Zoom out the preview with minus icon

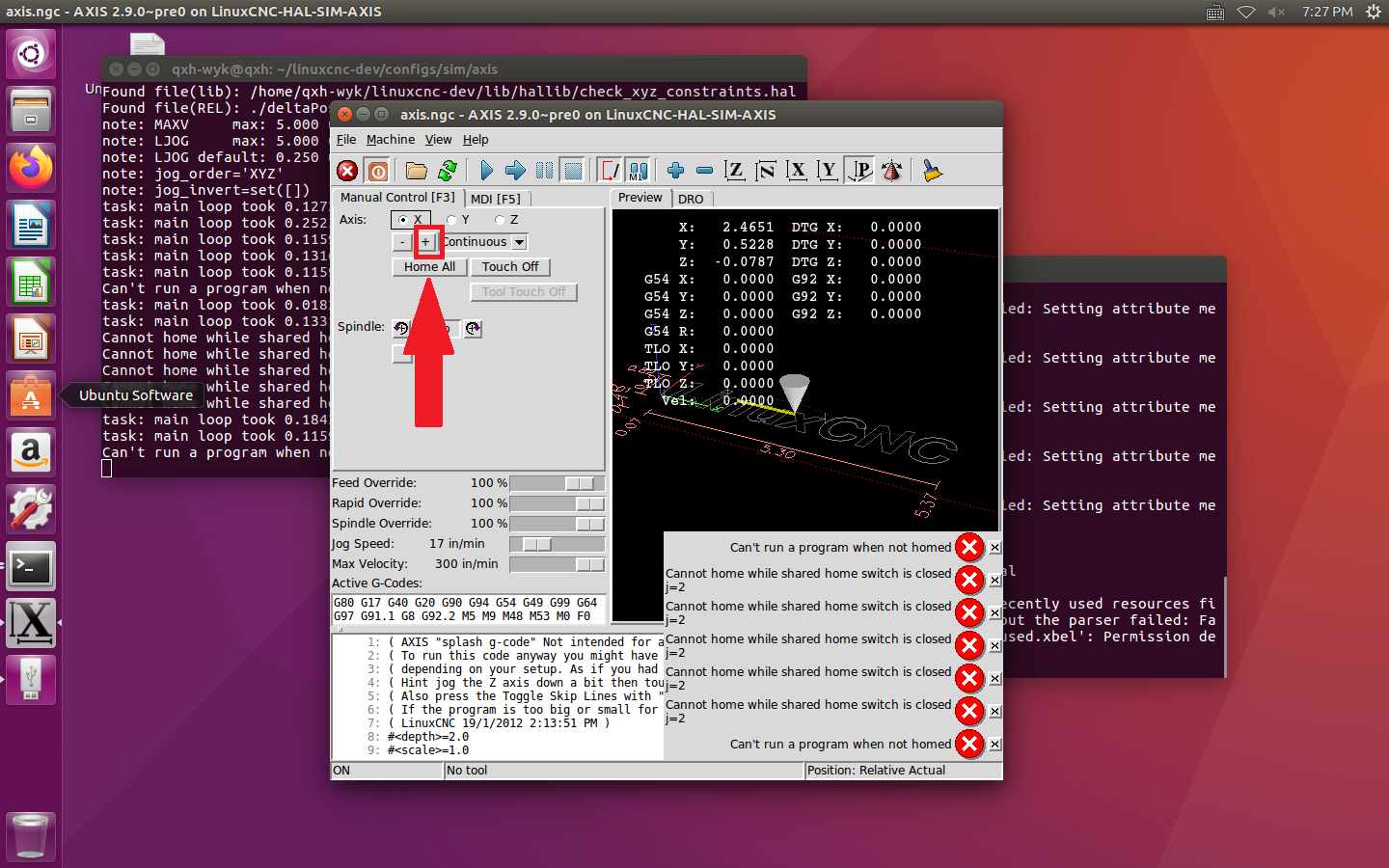[x=704, y=171]
